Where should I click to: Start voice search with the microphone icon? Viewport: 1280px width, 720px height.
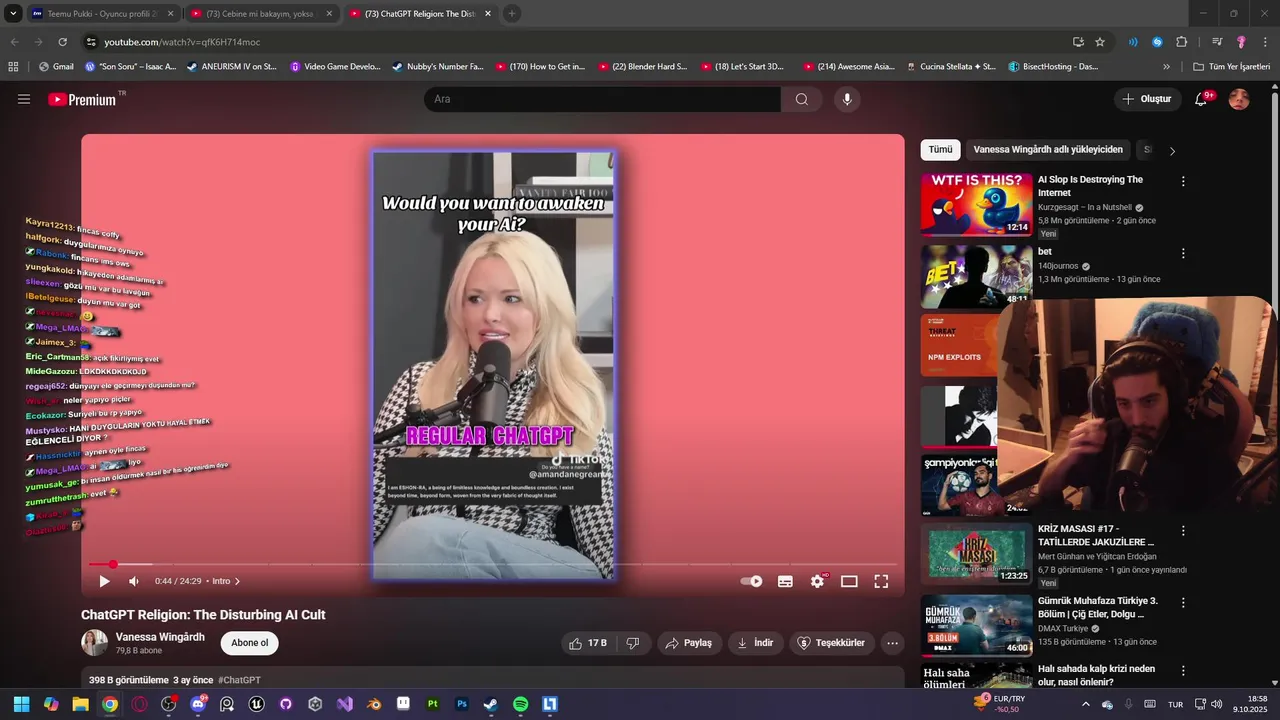point(847,99)
